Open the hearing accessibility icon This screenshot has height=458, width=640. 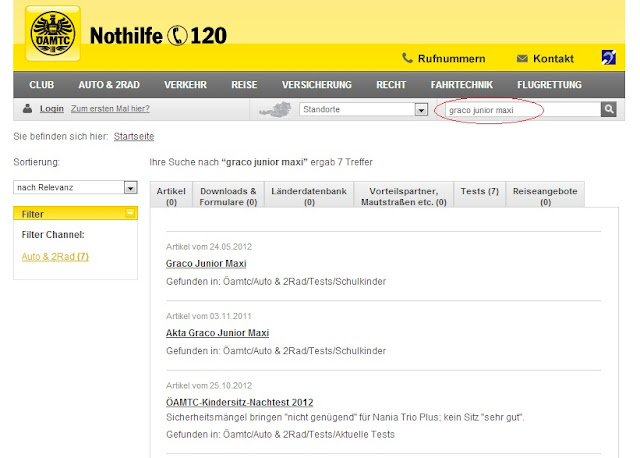pos(609,58)
